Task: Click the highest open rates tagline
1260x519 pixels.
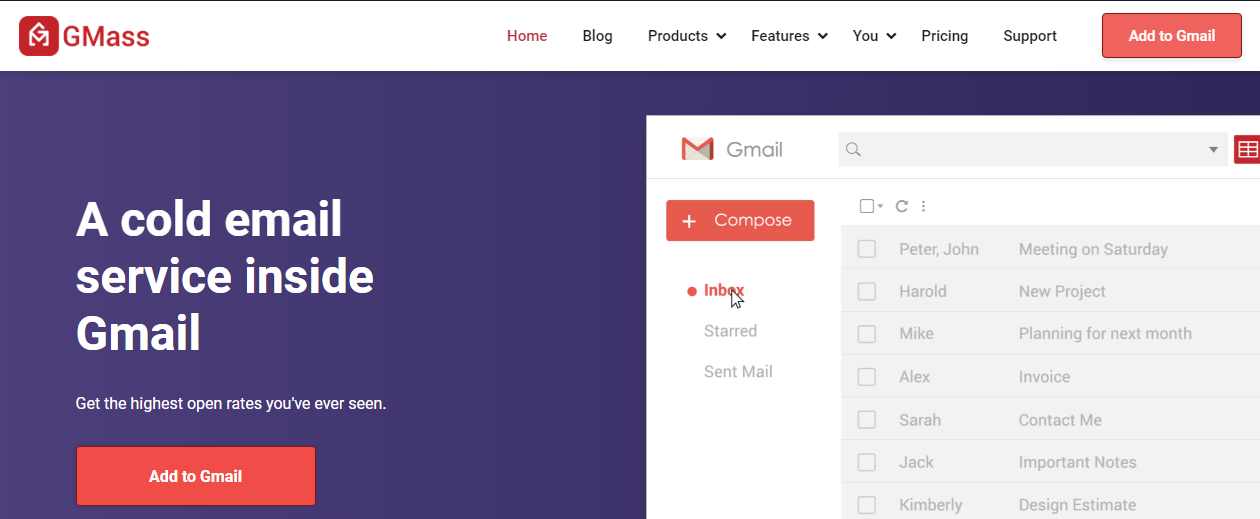Action: pyautogui.click(x=231, y=404)
